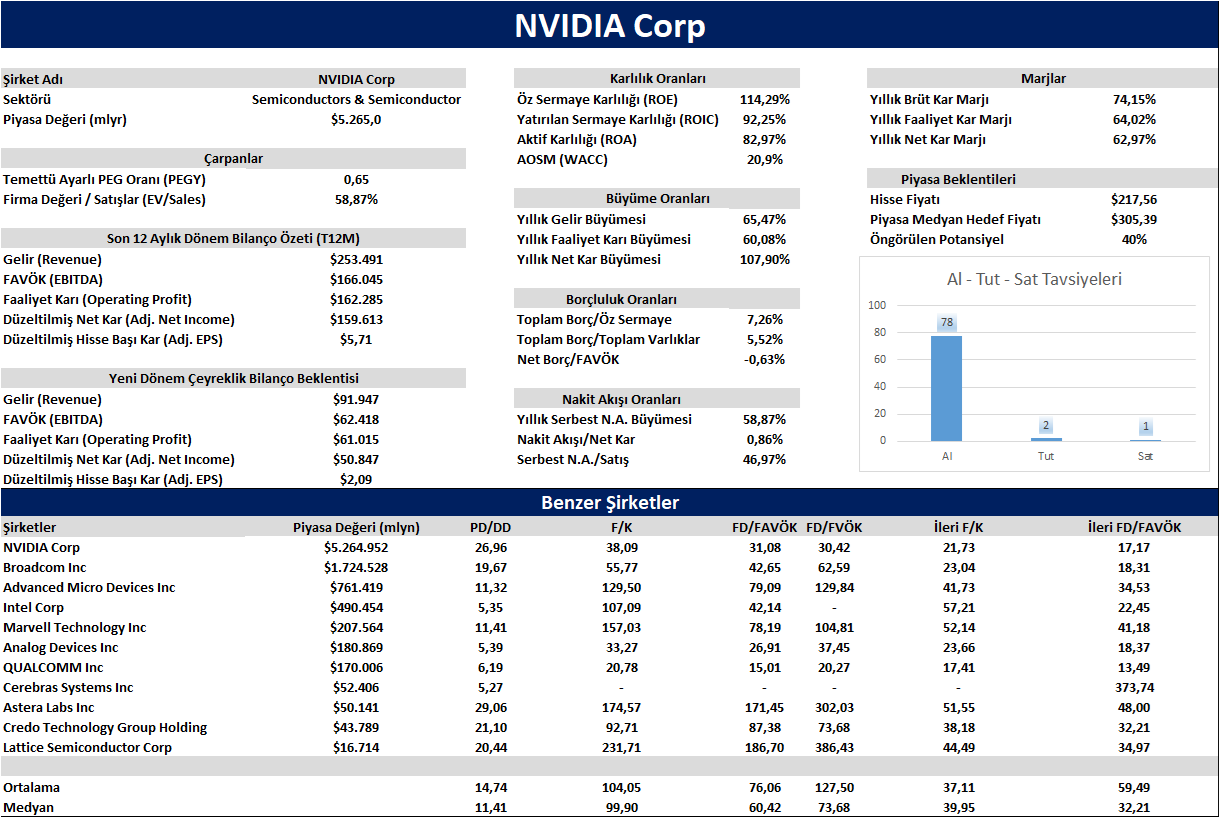
Task: Click the Marjlar section header
Action: (1043, 79)
